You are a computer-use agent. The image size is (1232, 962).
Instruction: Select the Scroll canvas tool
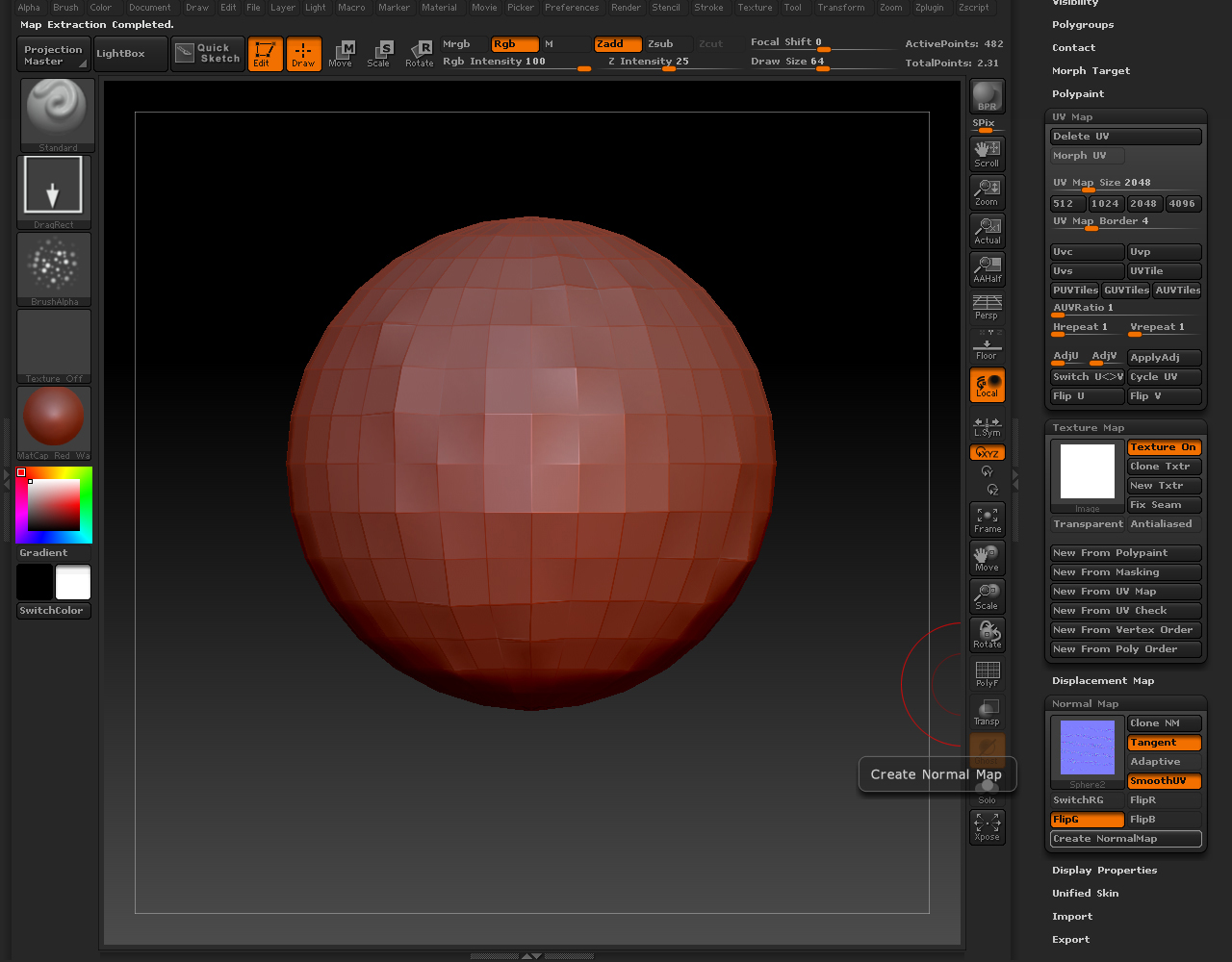[x=987, y=153]
